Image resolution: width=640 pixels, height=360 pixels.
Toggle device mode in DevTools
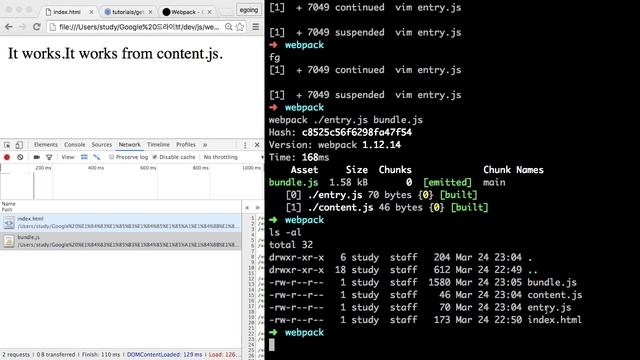19,145
